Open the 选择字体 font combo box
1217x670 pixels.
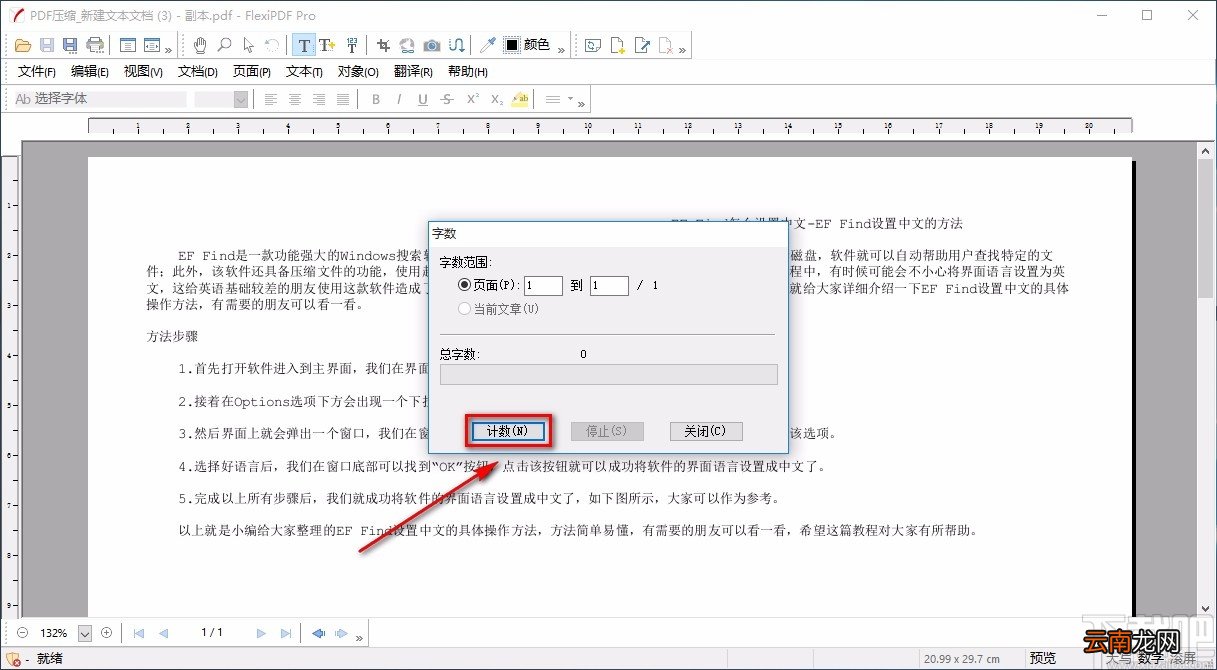coord(99,99)
